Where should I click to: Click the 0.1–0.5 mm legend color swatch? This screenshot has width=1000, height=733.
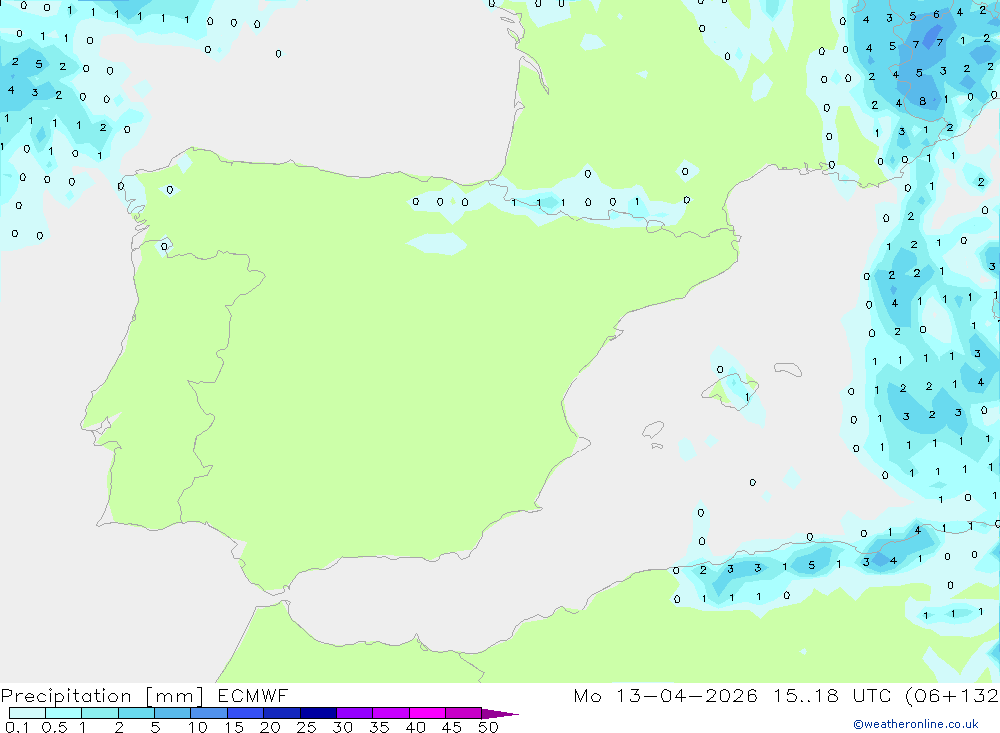[27, 713]
